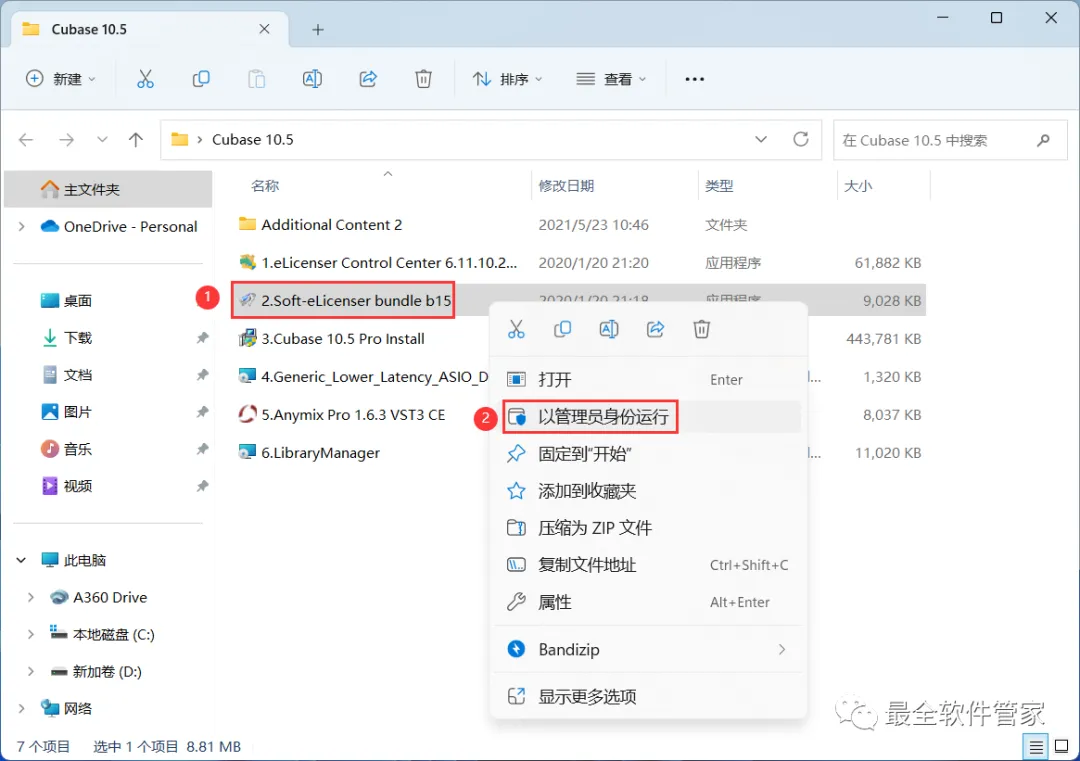Unpin 下载 using its pin icon
1080x761 pixels.
pos(202,338)
